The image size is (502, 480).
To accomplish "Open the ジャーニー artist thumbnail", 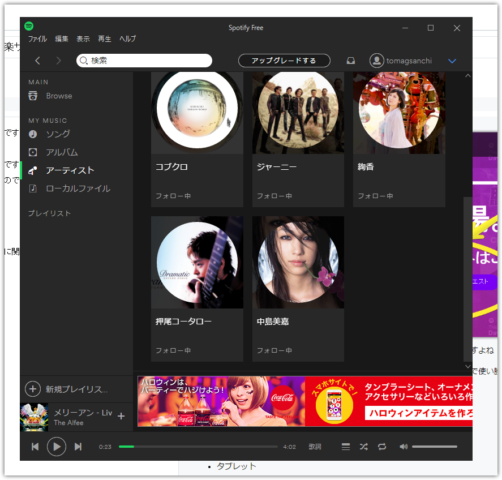I will tap(298, 113).
